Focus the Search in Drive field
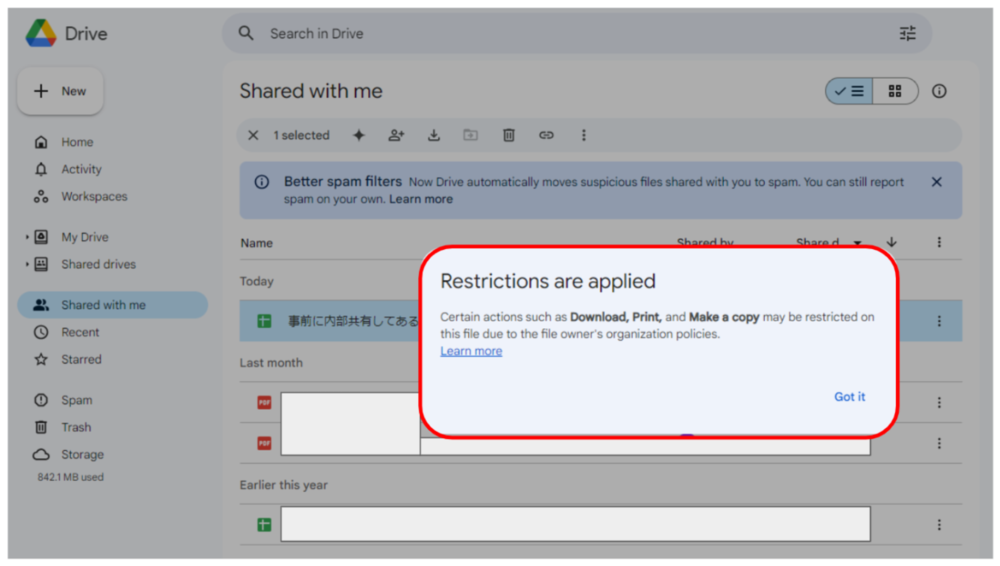 coord(577,33)
